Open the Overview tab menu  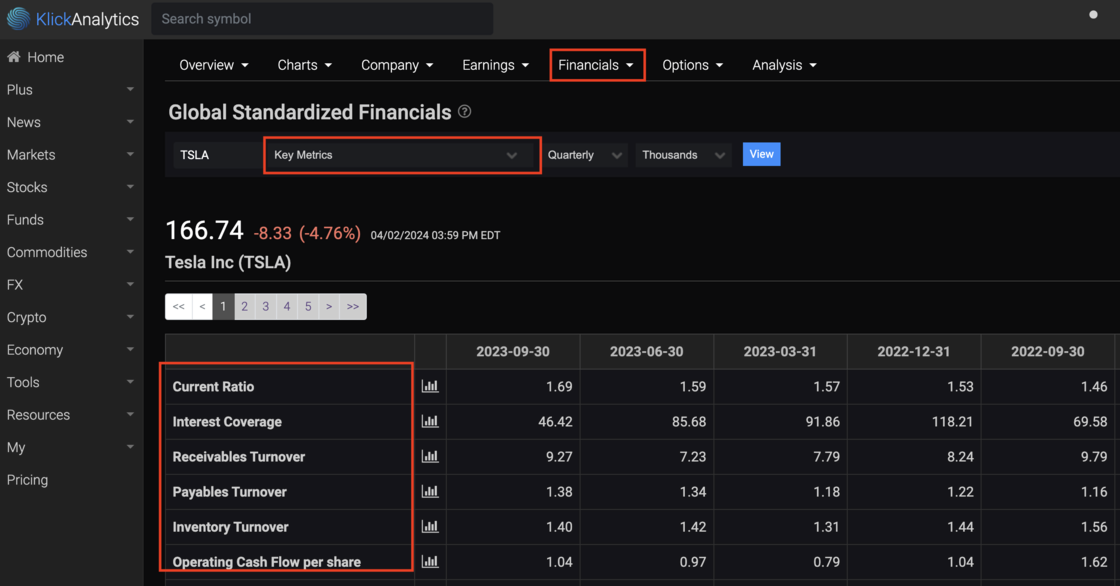[x=214, y=65]
